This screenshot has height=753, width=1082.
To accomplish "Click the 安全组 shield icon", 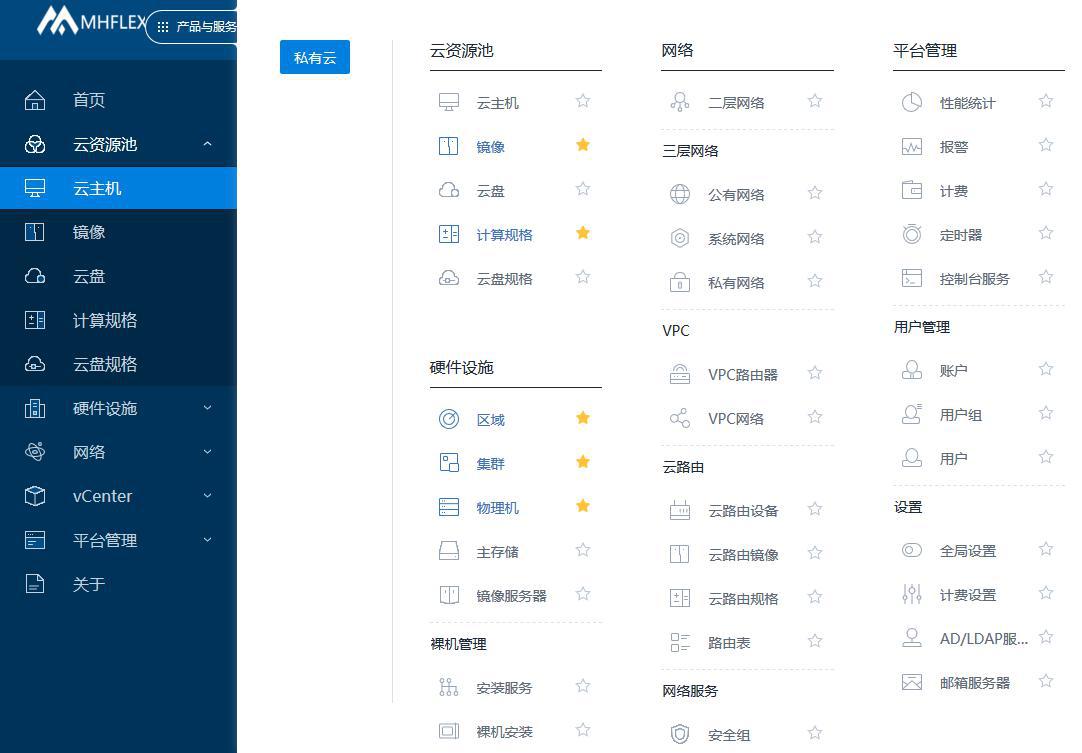I will click(x=680, y=734).
